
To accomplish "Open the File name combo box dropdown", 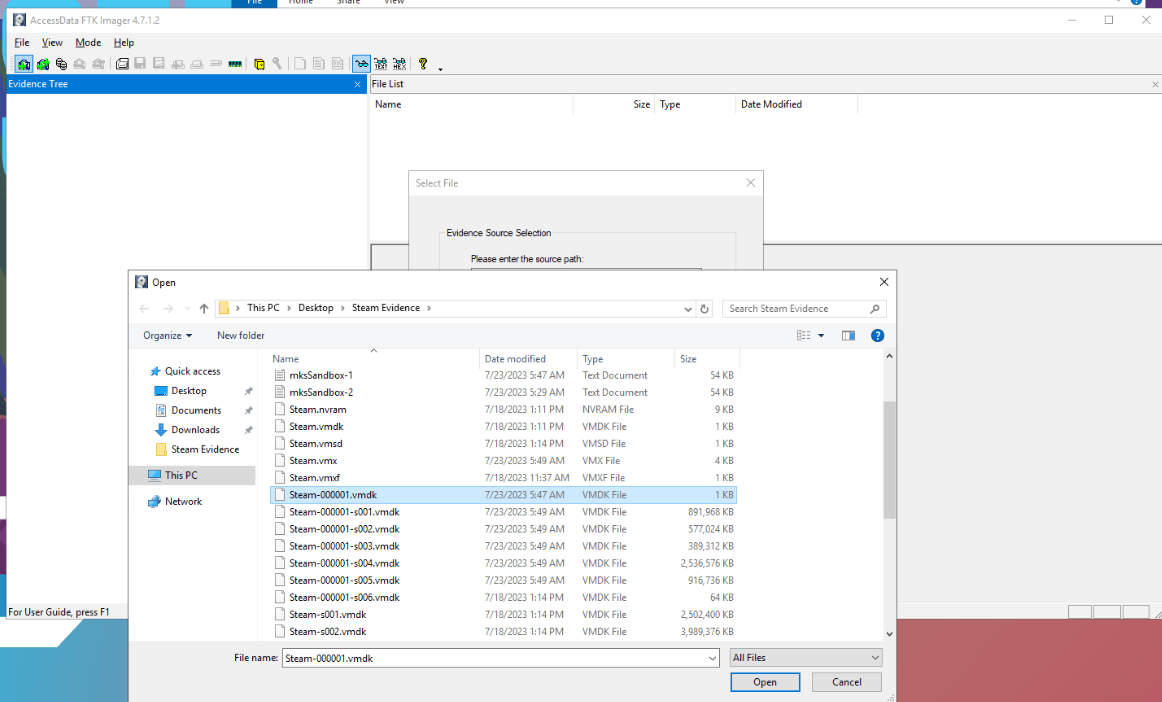I will point(712,658).
